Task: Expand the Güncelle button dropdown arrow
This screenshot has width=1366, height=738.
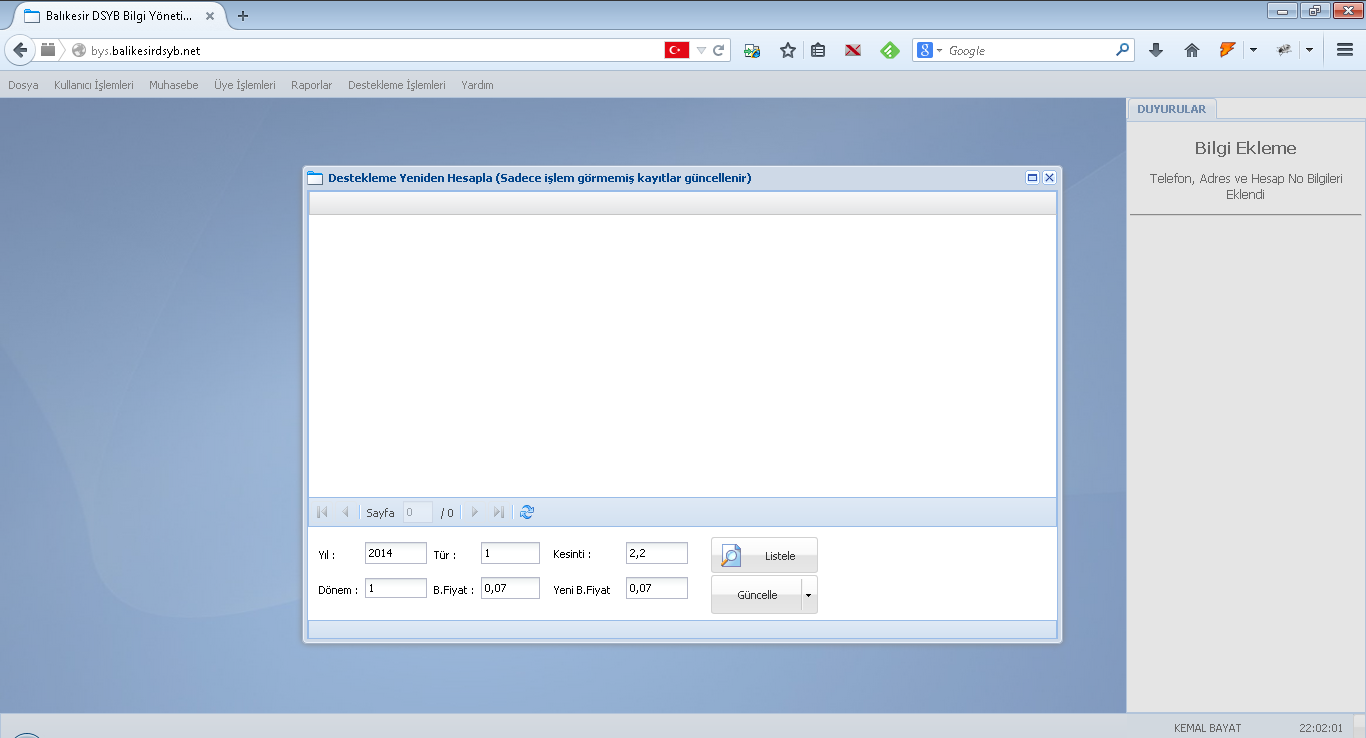Action: click(809, 595)
